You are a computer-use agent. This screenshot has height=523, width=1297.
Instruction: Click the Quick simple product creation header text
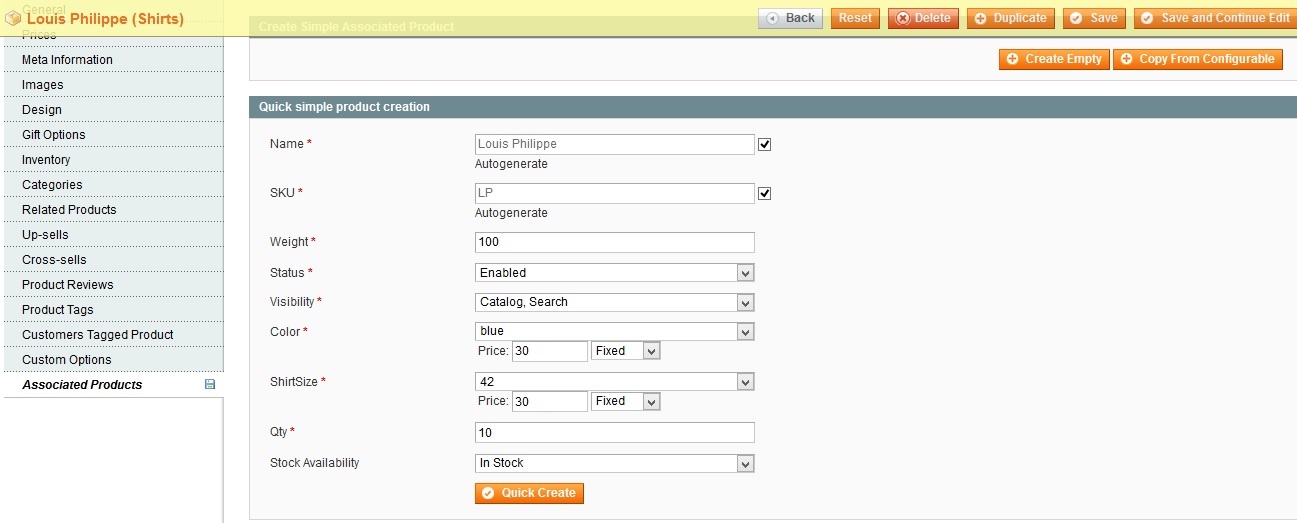click(344, 107)
